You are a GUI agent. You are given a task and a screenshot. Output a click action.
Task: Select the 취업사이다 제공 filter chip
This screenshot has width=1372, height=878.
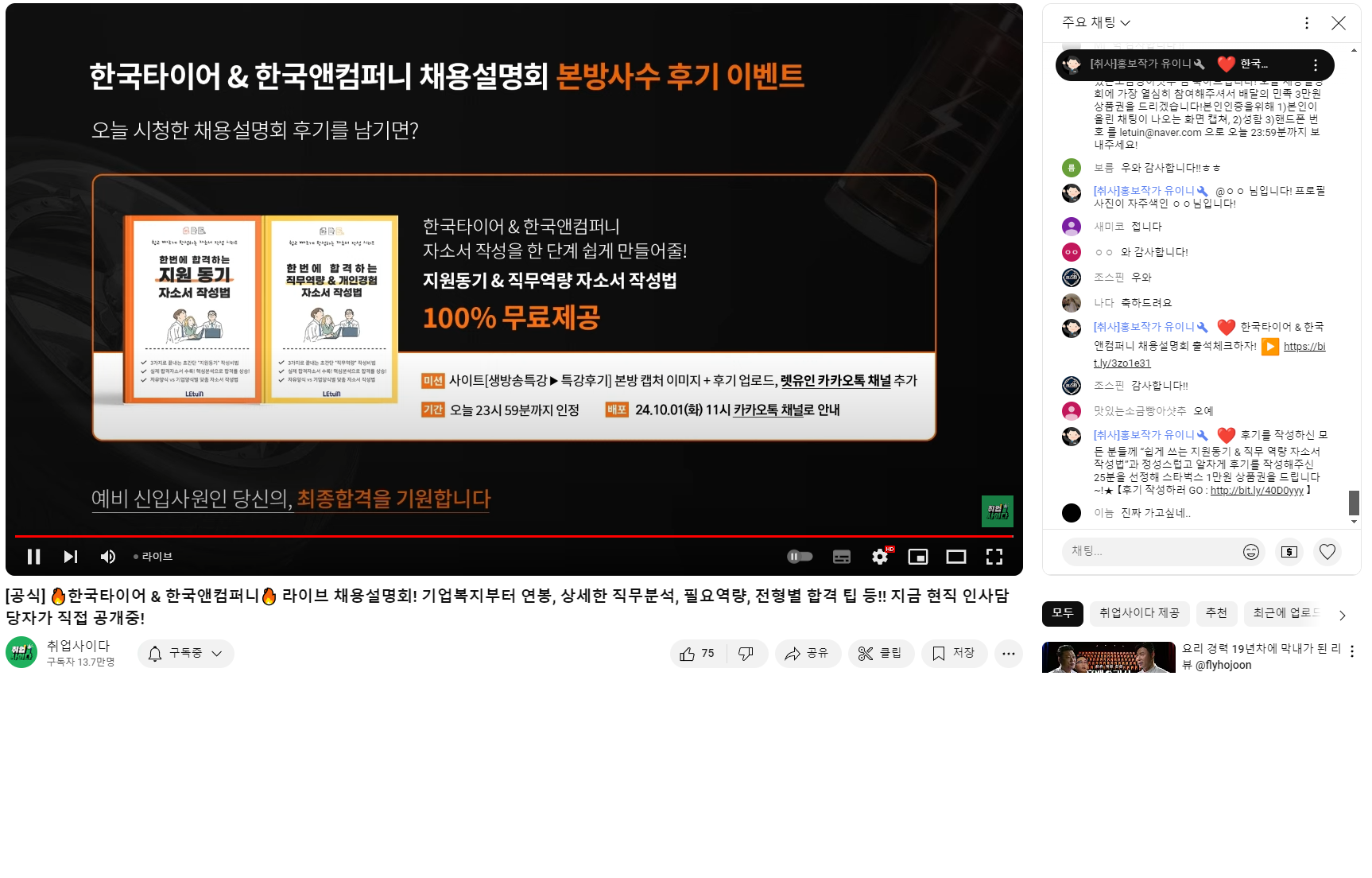coord(1139,613)
